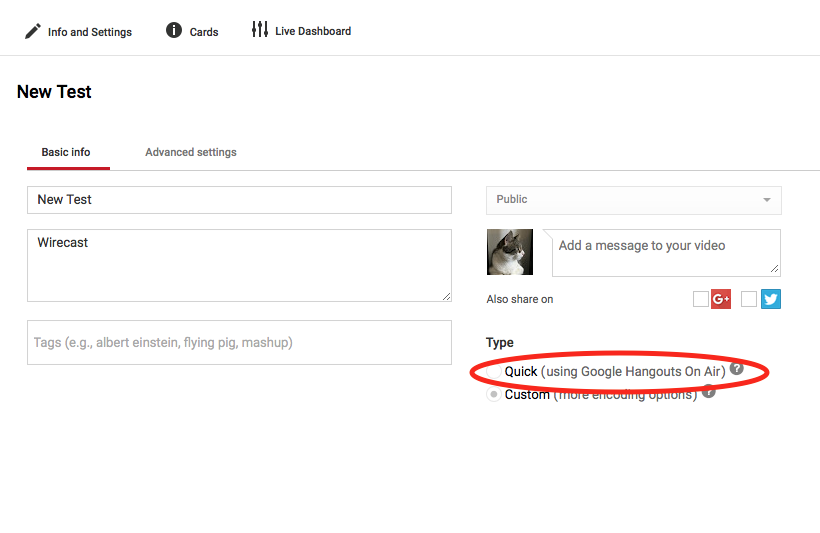The height and width of the screenshot is (533, 820).
Task: Choose the Custom type radio button
Action: coord(494,395)
